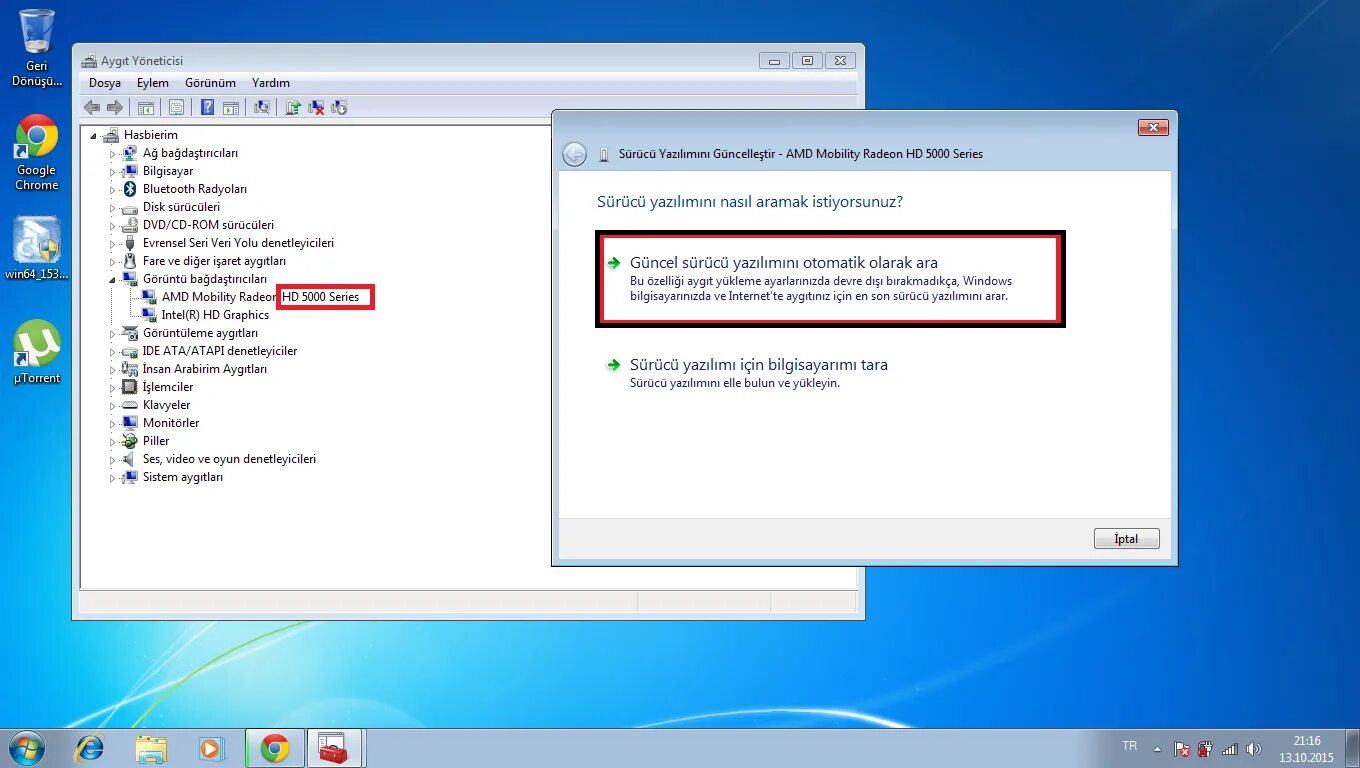Screen dimensions: 1360x768
Task: Click the Disable device toolbar icon
Action: coord(339,107)
